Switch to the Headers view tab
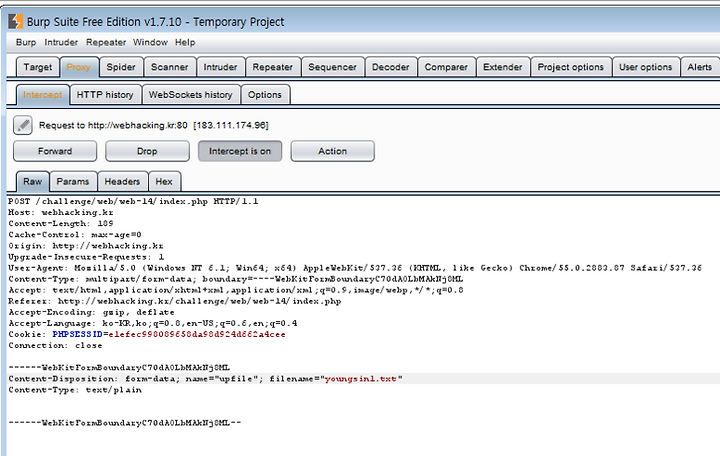This screenshot has width=720, height=456. tap(122, 181)
